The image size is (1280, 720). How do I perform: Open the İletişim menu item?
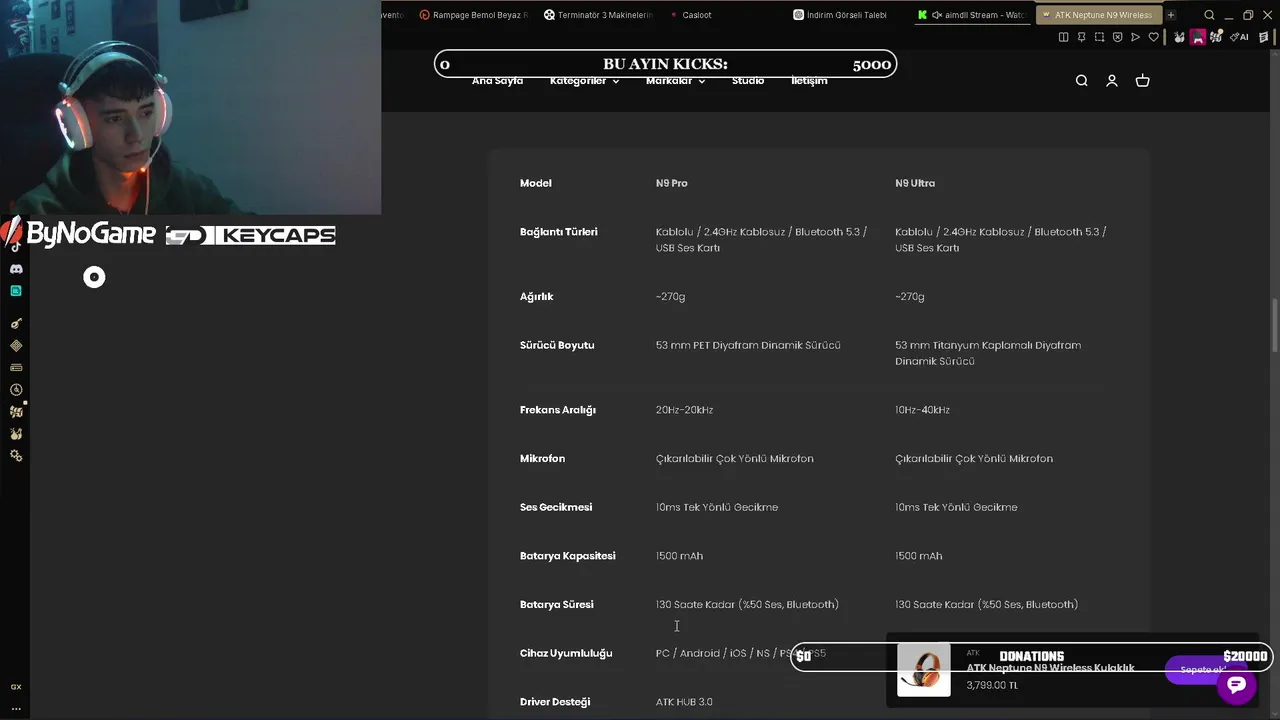[809, 81]
